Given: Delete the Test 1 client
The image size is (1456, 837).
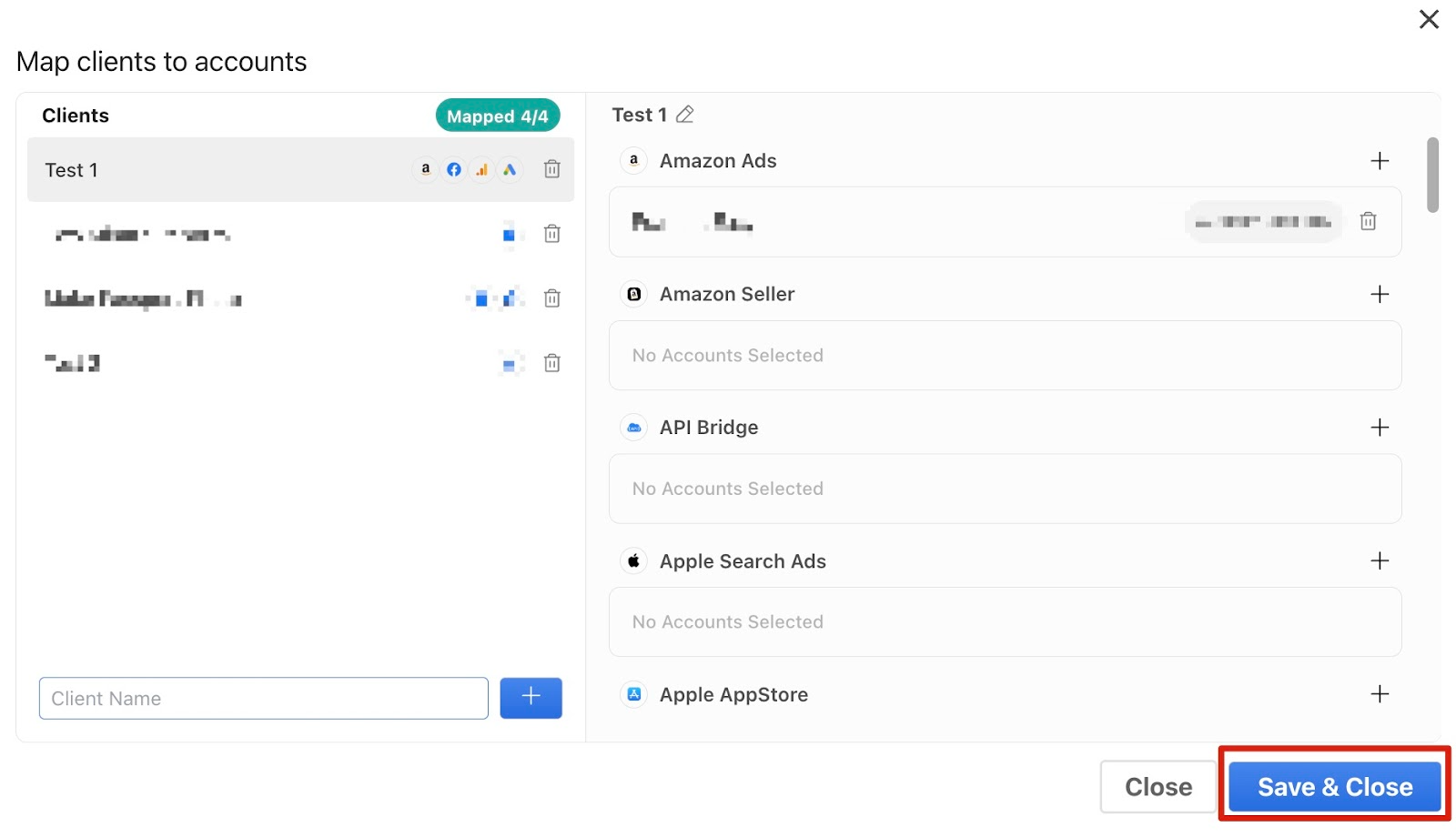Looking at the screenshot, I should point(551,169).
